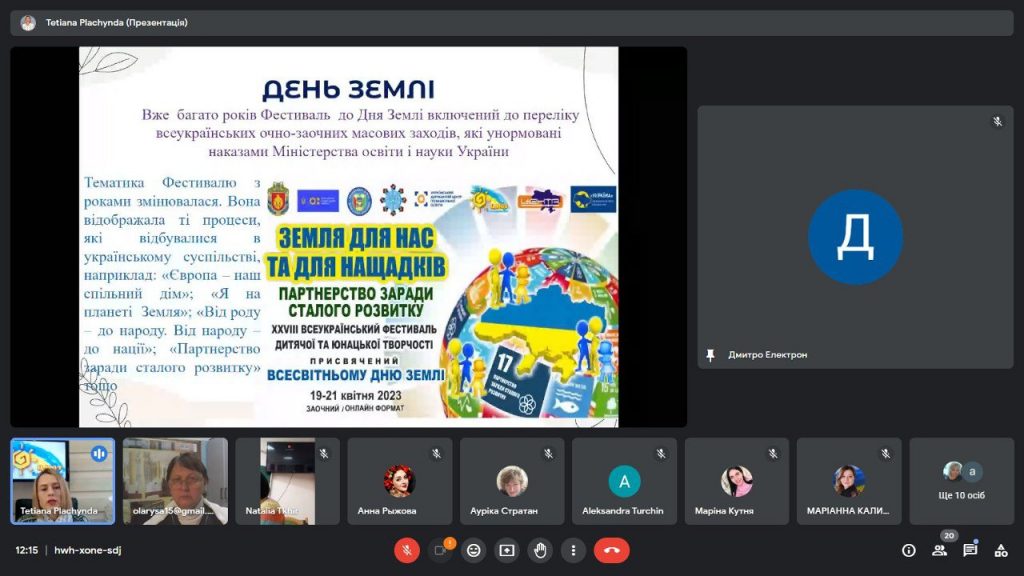The width and height of the screenshot is (1024, 576).
Task: Turn on the camera
Action: click(440, 550)
